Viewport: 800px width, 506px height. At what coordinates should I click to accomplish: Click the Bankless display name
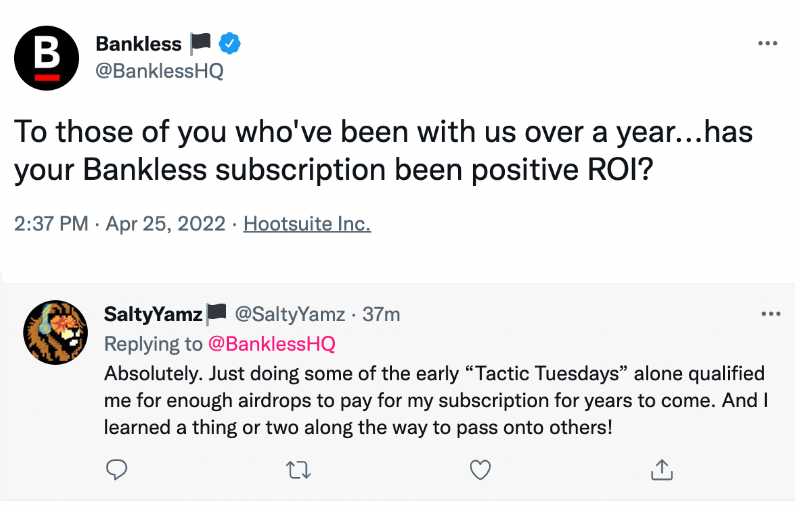pyautogui.click(x=138, y=44)
